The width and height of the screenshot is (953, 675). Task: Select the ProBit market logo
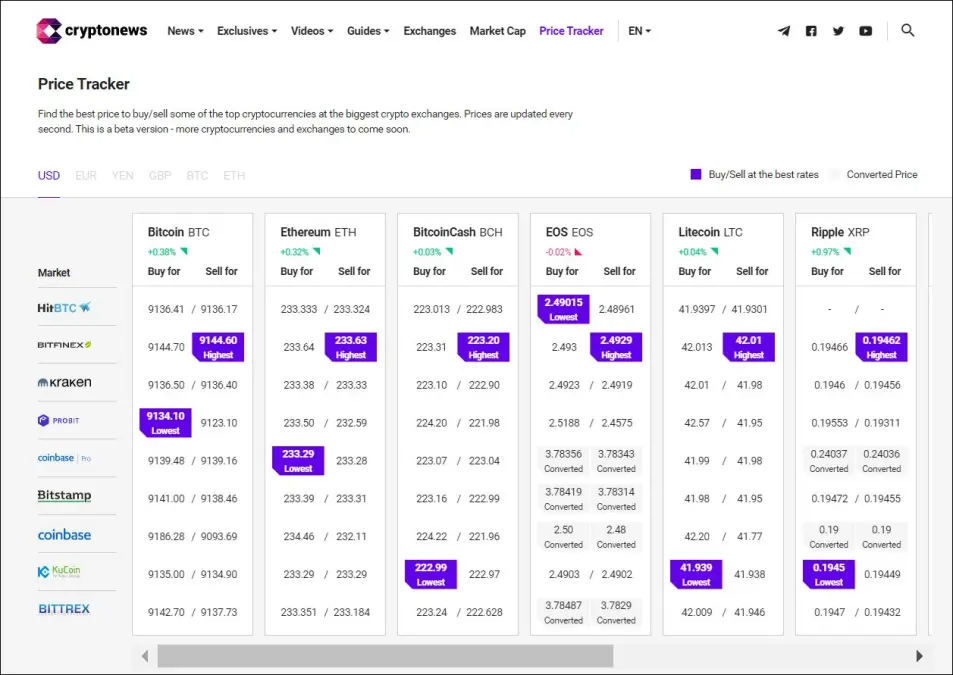coord(58,420)
